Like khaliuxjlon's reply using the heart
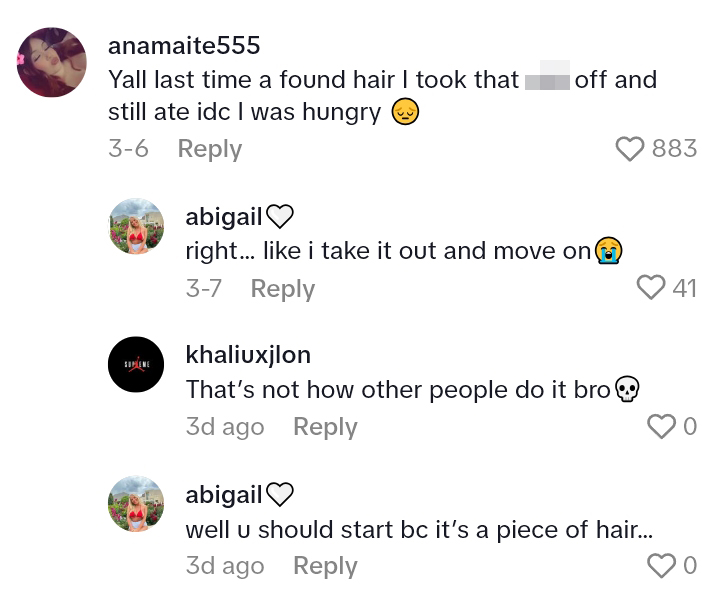 point(661,427)
